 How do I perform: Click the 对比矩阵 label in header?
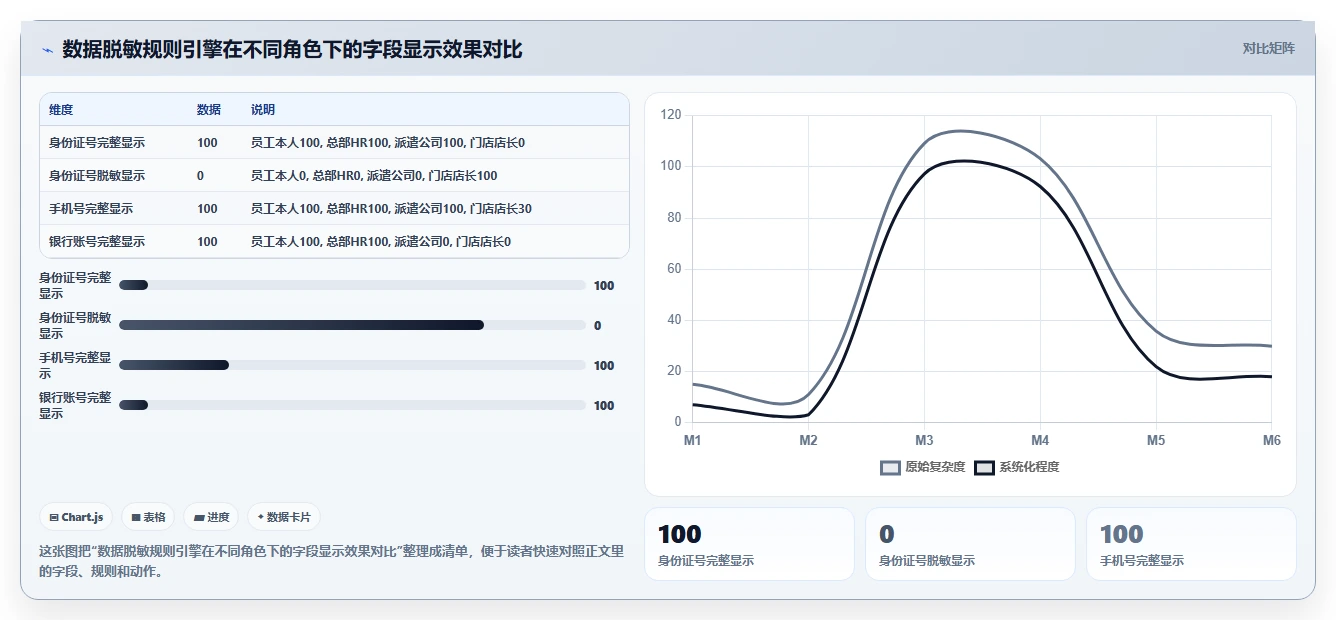pyautogui.click(x=1268, y=49)
